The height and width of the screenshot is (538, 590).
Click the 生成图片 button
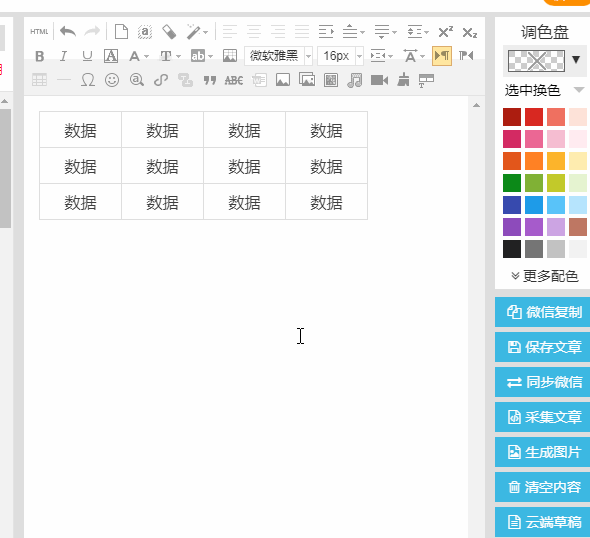pos(543,452)
